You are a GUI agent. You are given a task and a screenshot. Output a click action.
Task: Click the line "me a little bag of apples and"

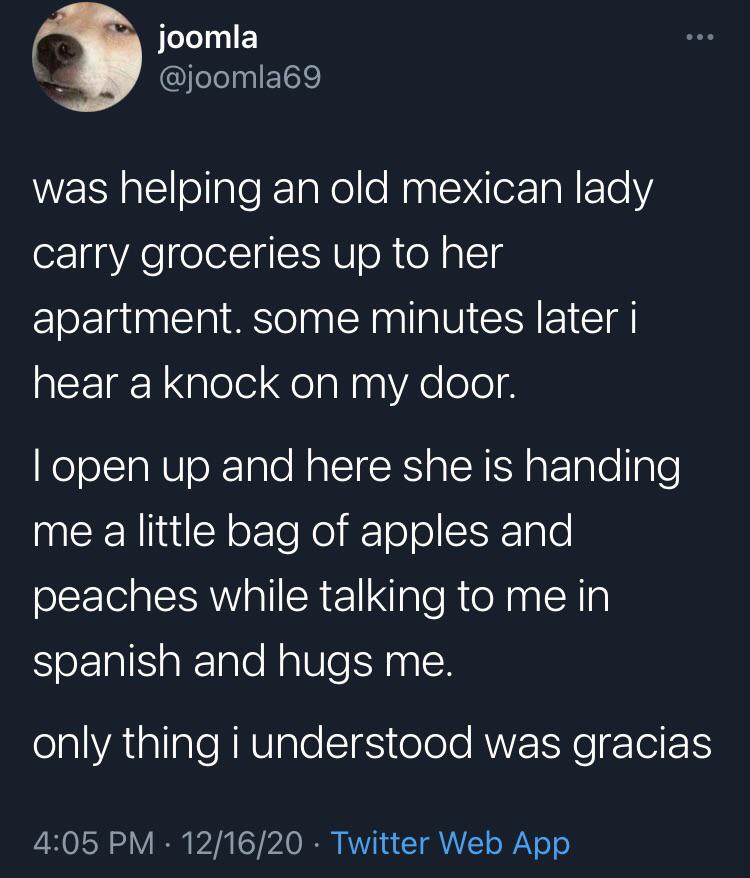[302, 530]
